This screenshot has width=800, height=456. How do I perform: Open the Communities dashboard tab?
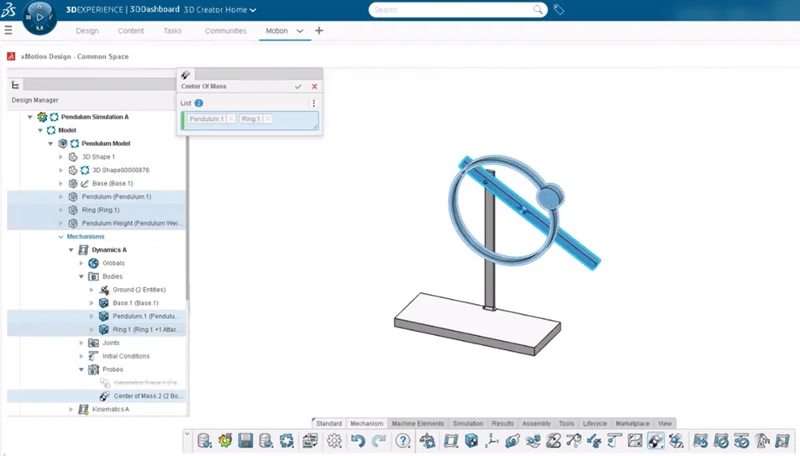point(225,31)
